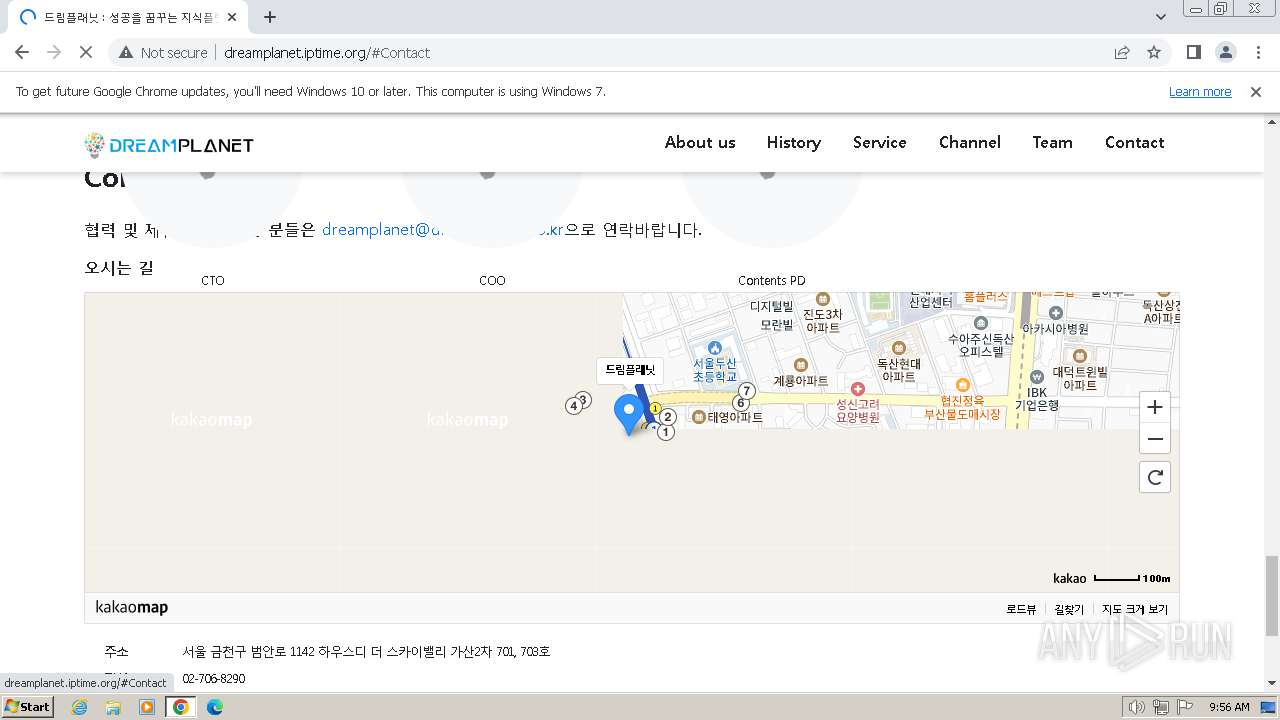Click the page address bar URL
This screenshot has height=720, width=1280.
327,52
